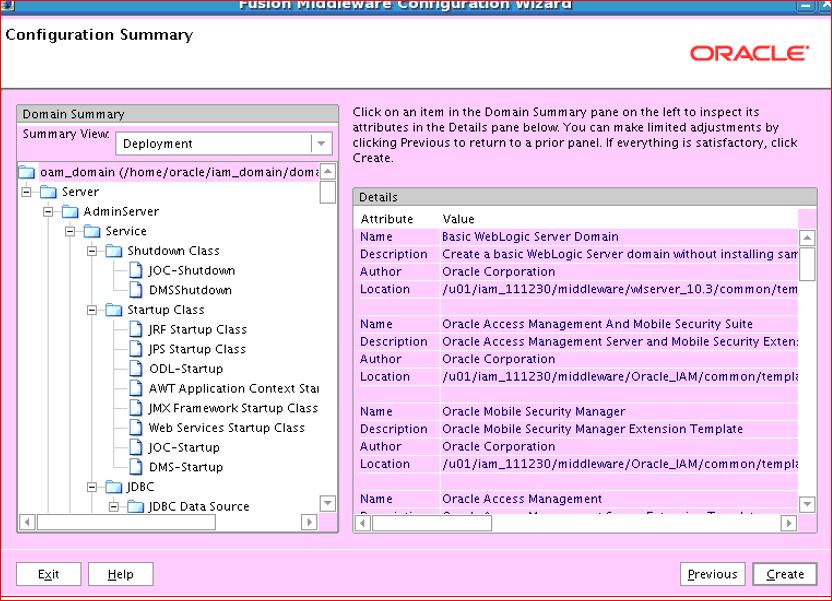Click the Service folder icon
The height and width of the screenshot is (601, 832).
[92, 231]
